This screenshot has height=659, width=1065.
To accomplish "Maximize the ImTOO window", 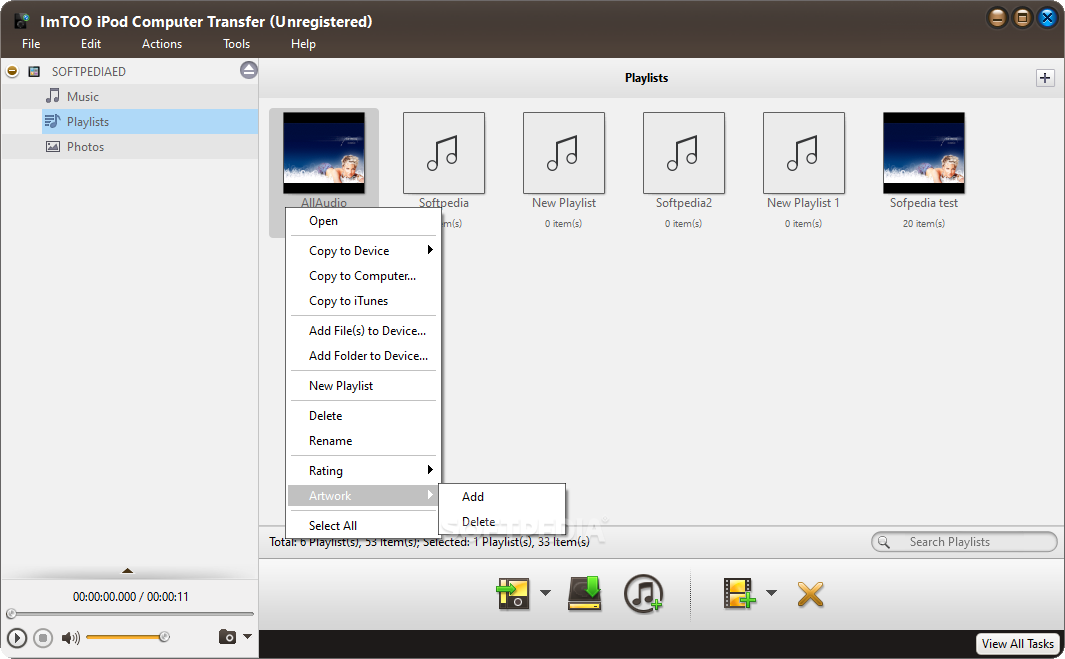I will point(1022,18).
